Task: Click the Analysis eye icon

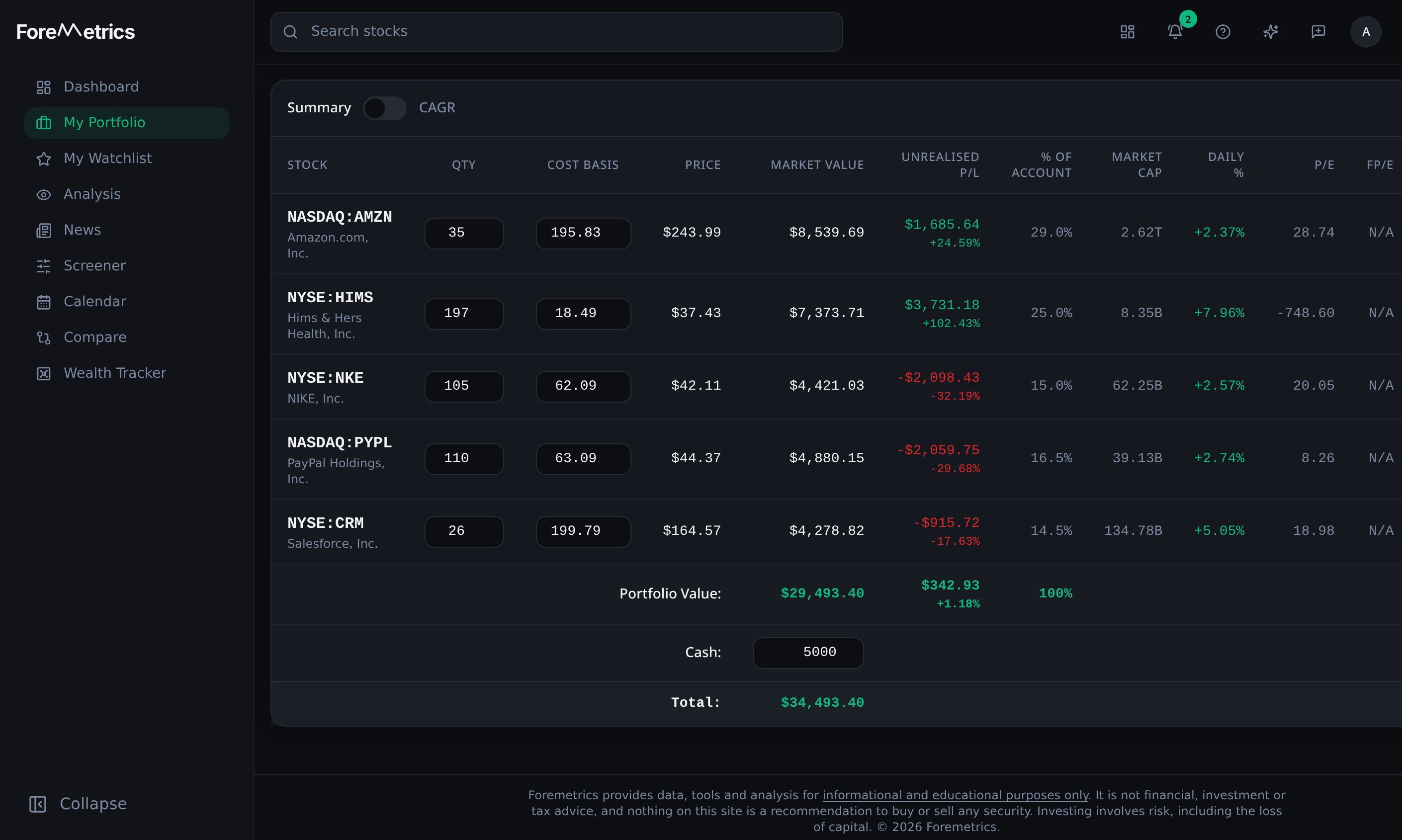Action: click(x=44, y=195)
